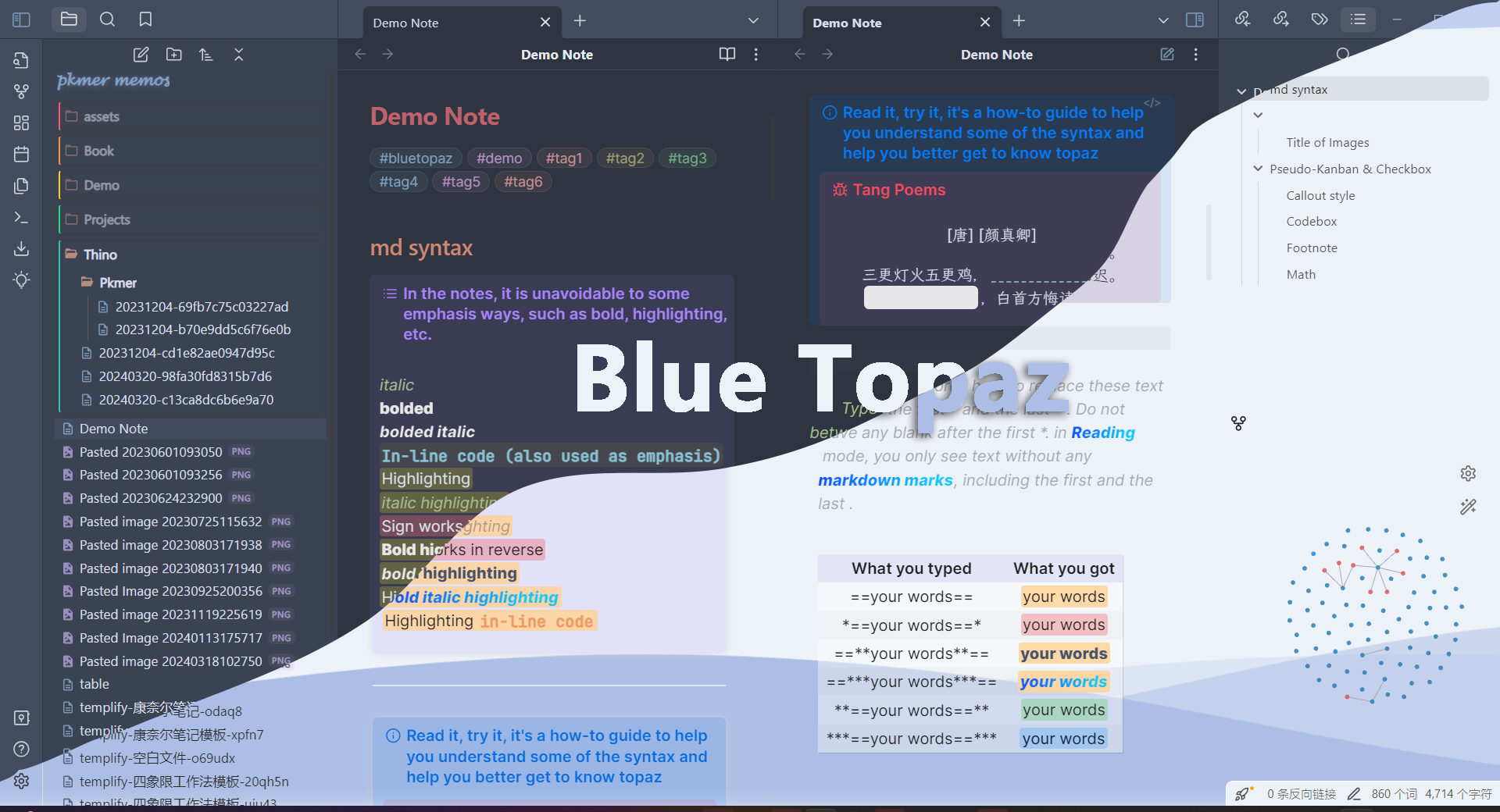This screenshot has width=1500, height=812.
Task: Switch right Demo Note to edit mode
Action: coord(1167,55)
